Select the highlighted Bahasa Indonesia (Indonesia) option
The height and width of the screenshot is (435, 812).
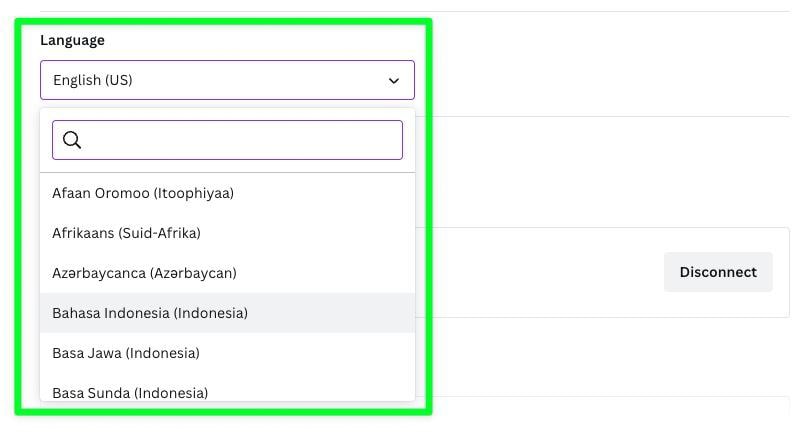point(227,313)
